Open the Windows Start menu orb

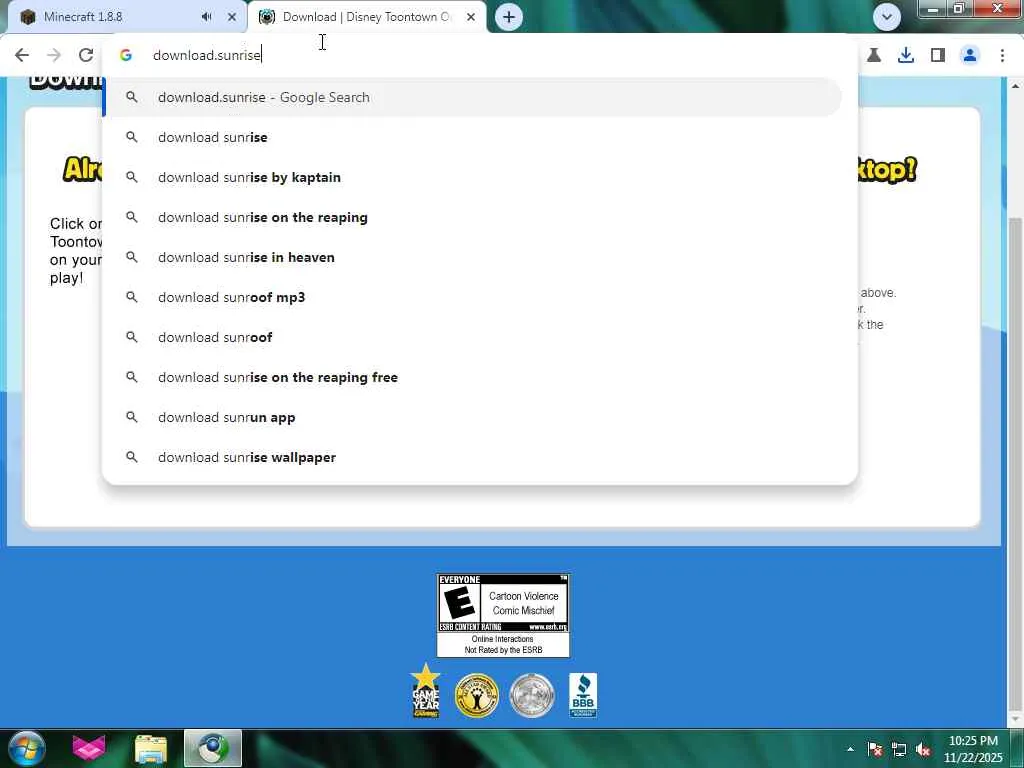[x=26, y=748]
